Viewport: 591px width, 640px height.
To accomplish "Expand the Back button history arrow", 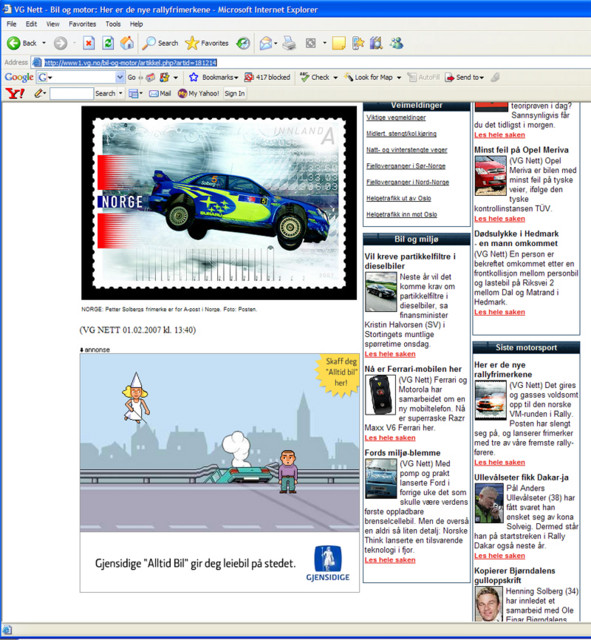I will point(44,43).
